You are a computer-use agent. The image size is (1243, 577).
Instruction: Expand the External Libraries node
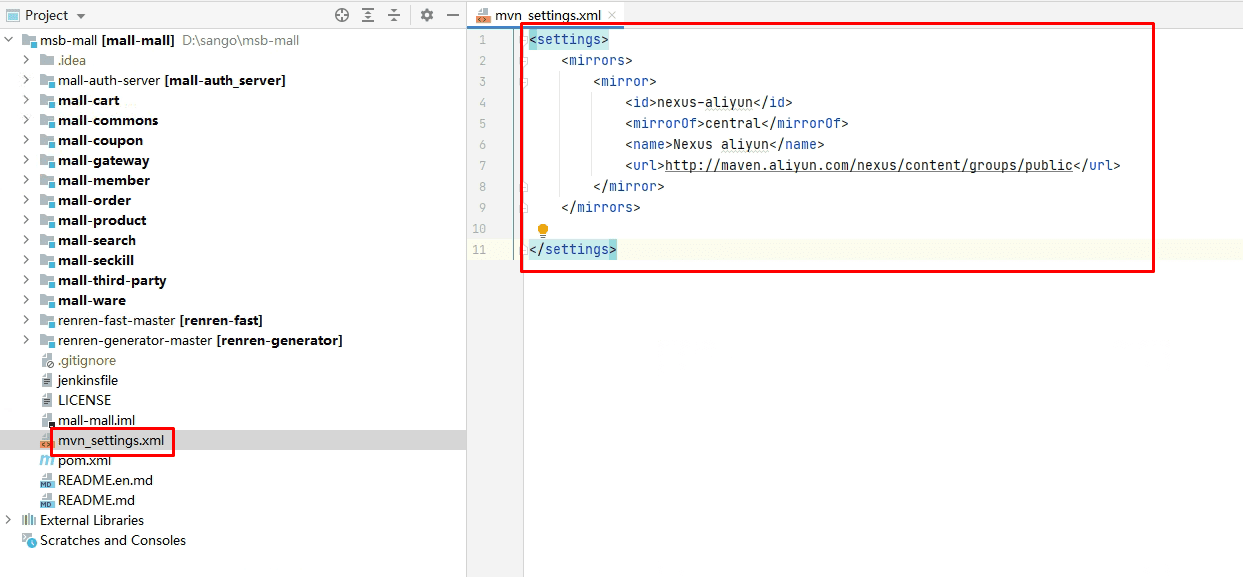coord(9,520)
